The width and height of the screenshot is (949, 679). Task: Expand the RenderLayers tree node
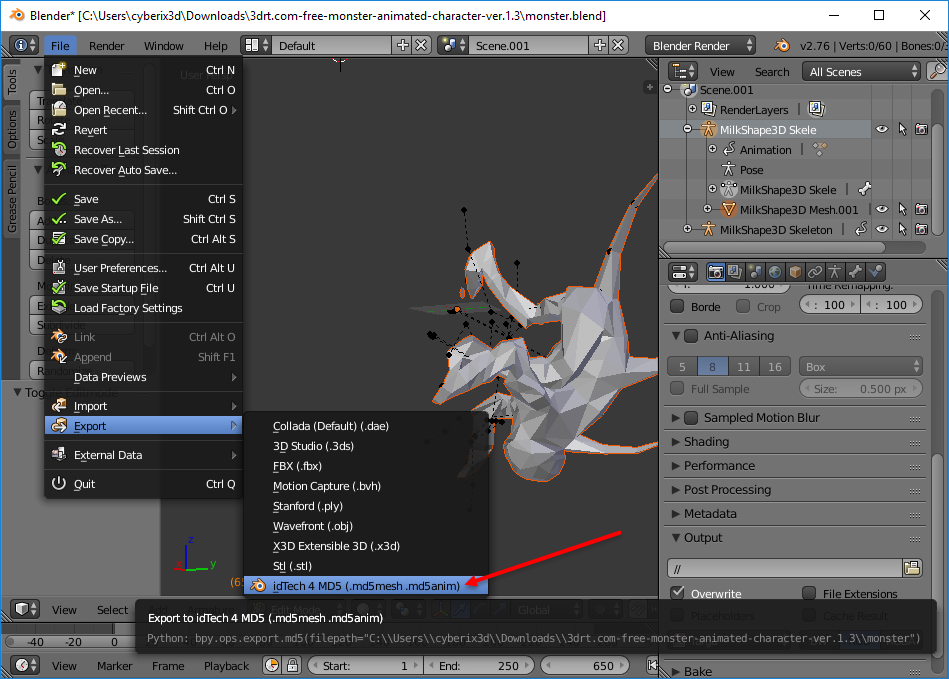click(x=692, y=109)
